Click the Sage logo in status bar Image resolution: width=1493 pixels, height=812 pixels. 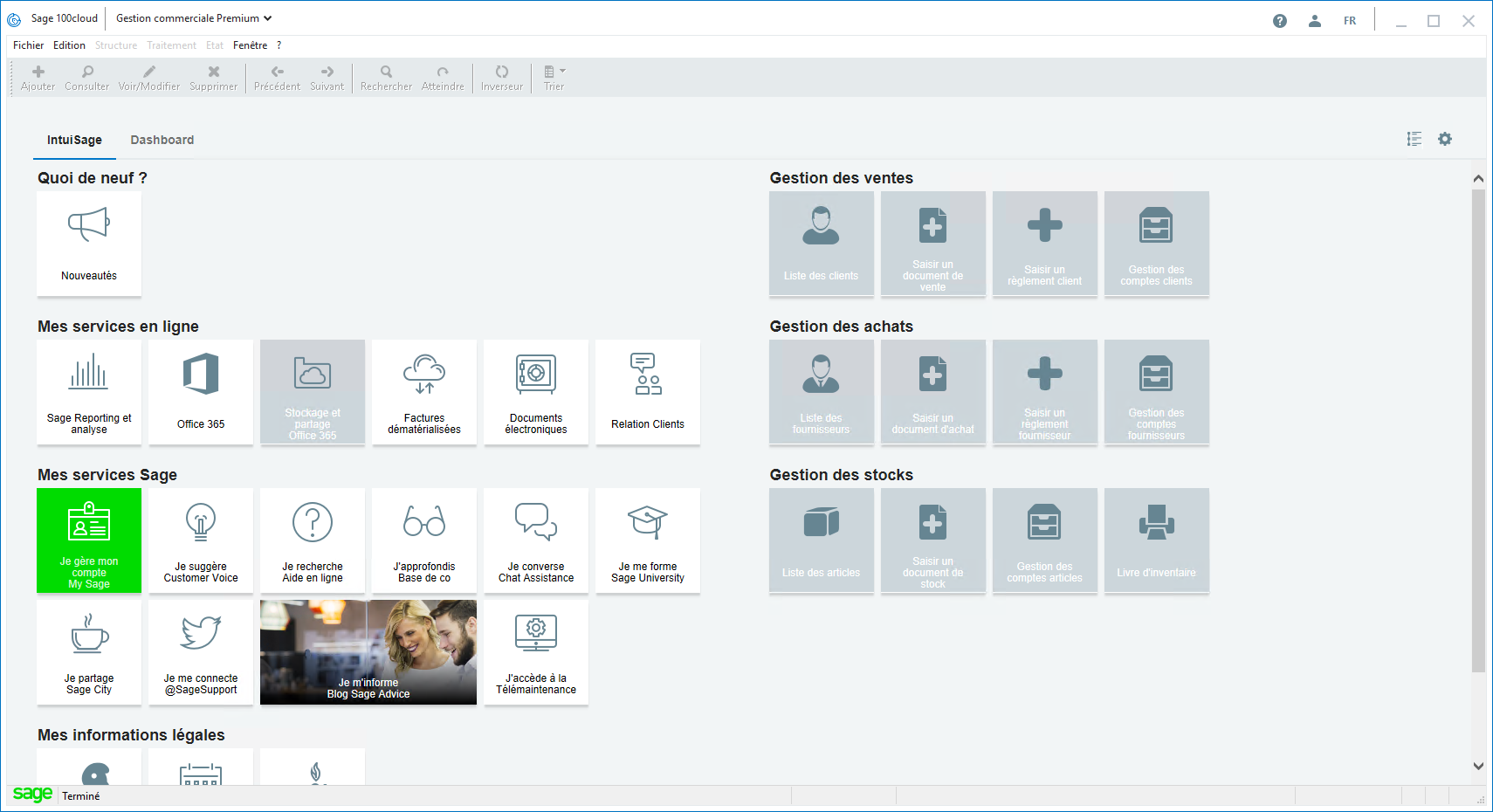32,794
